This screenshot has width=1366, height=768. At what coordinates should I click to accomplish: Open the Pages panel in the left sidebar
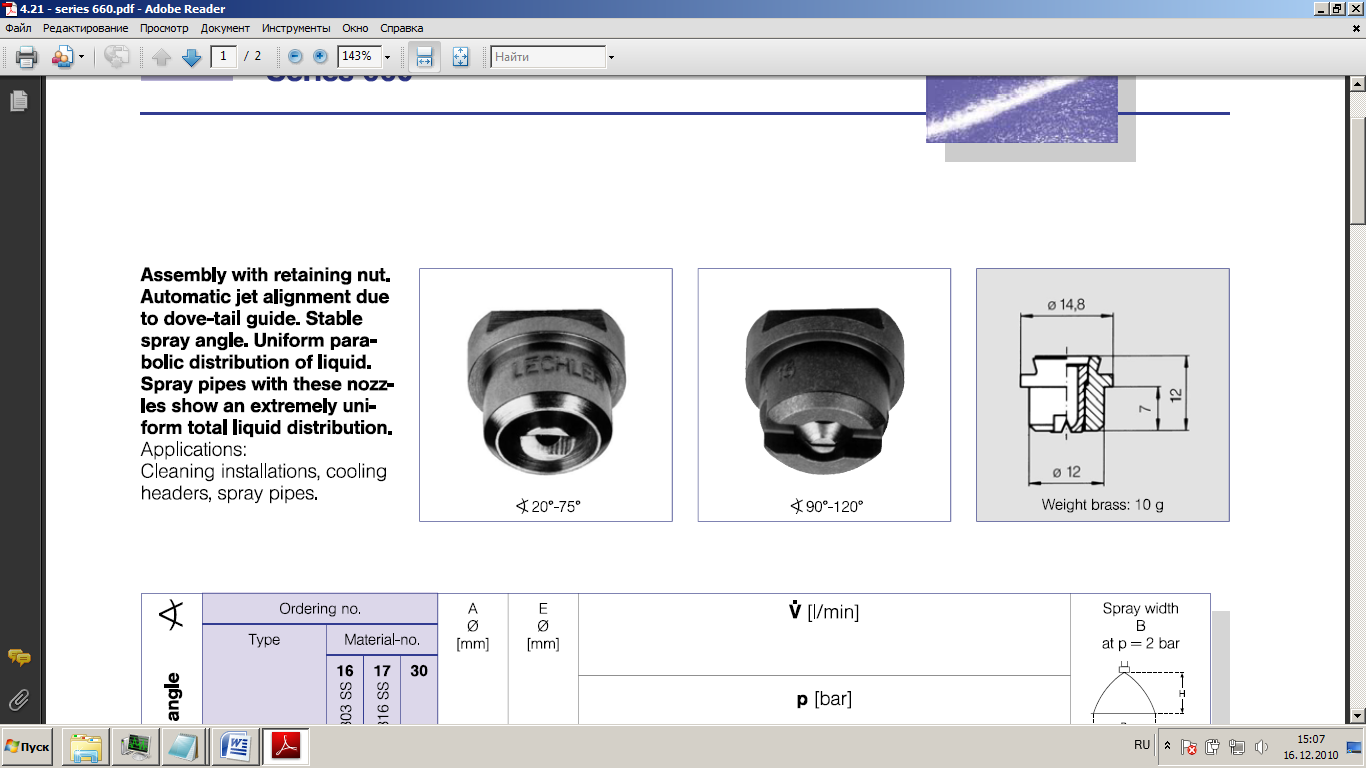pyautogui.click(x=18, y=101)
